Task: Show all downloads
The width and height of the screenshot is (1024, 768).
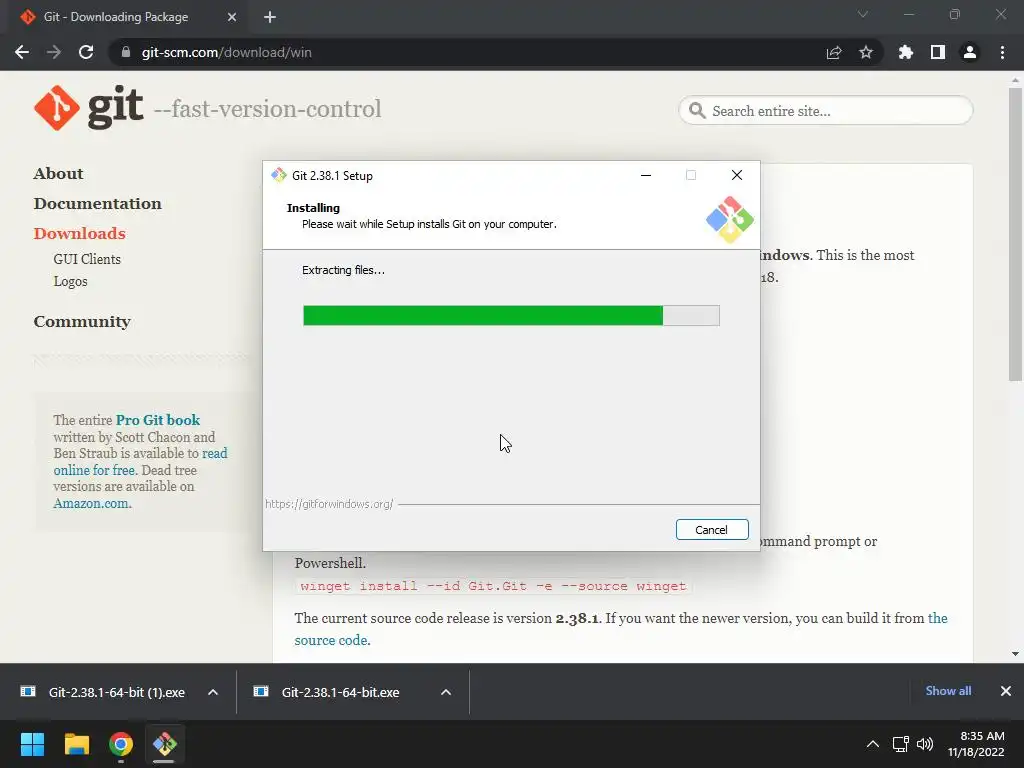Action: pyautogui.click(x=948, y=691)
